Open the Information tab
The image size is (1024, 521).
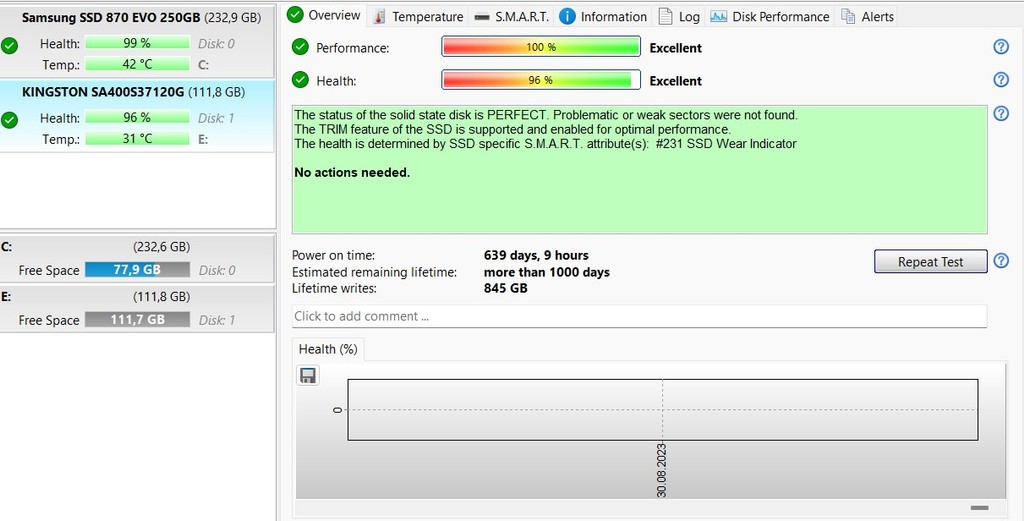pos(603,16)
